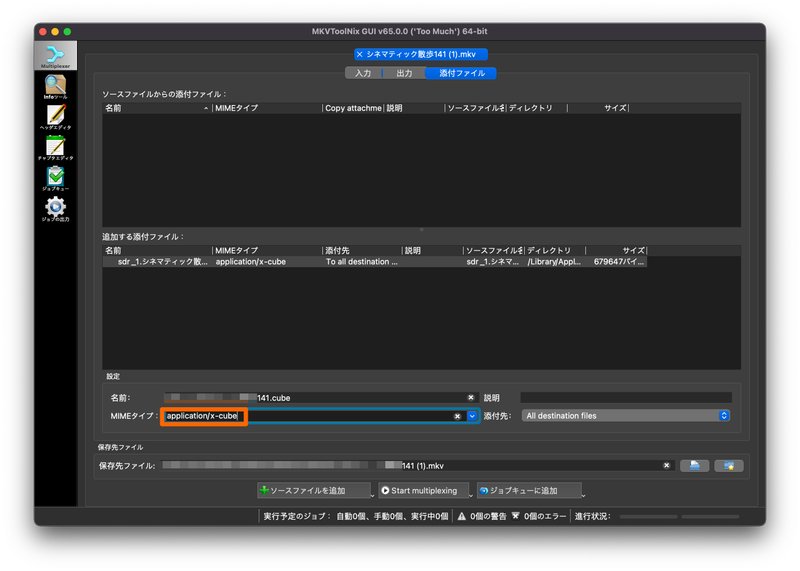Click the 実行予定のジョブ status text

tap(356, 516)
